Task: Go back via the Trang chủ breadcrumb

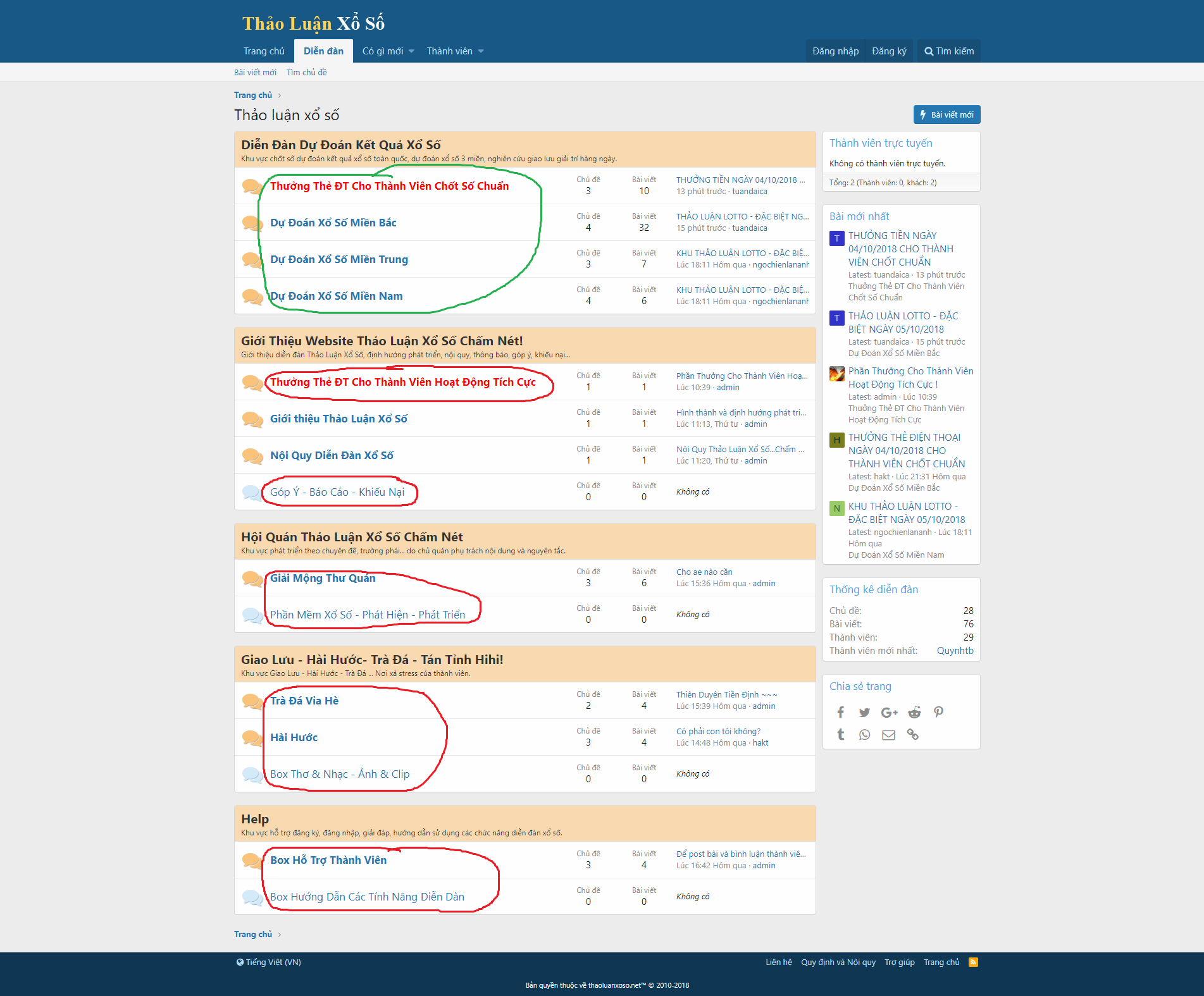Action: [252, 95]
